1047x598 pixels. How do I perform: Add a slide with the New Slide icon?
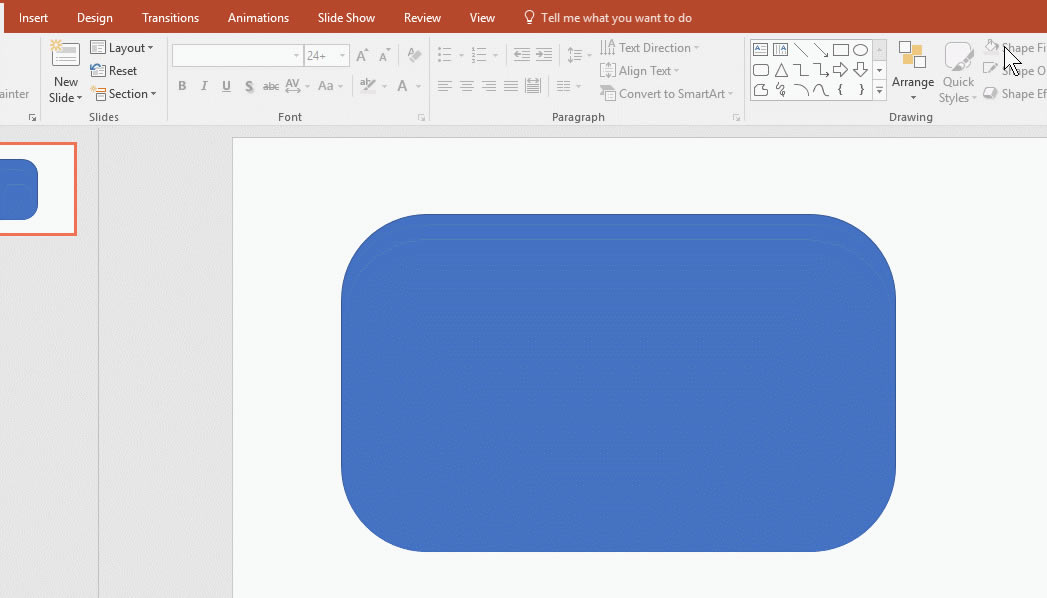[65, 54]
